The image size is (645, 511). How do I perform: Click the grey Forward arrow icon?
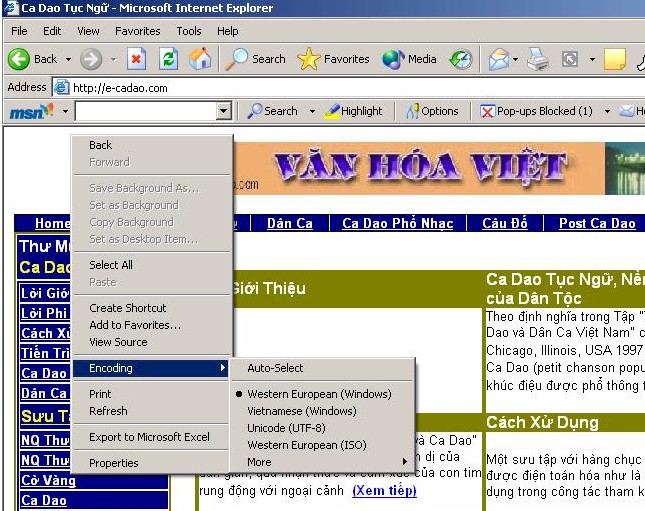click(x=91, y=59)
